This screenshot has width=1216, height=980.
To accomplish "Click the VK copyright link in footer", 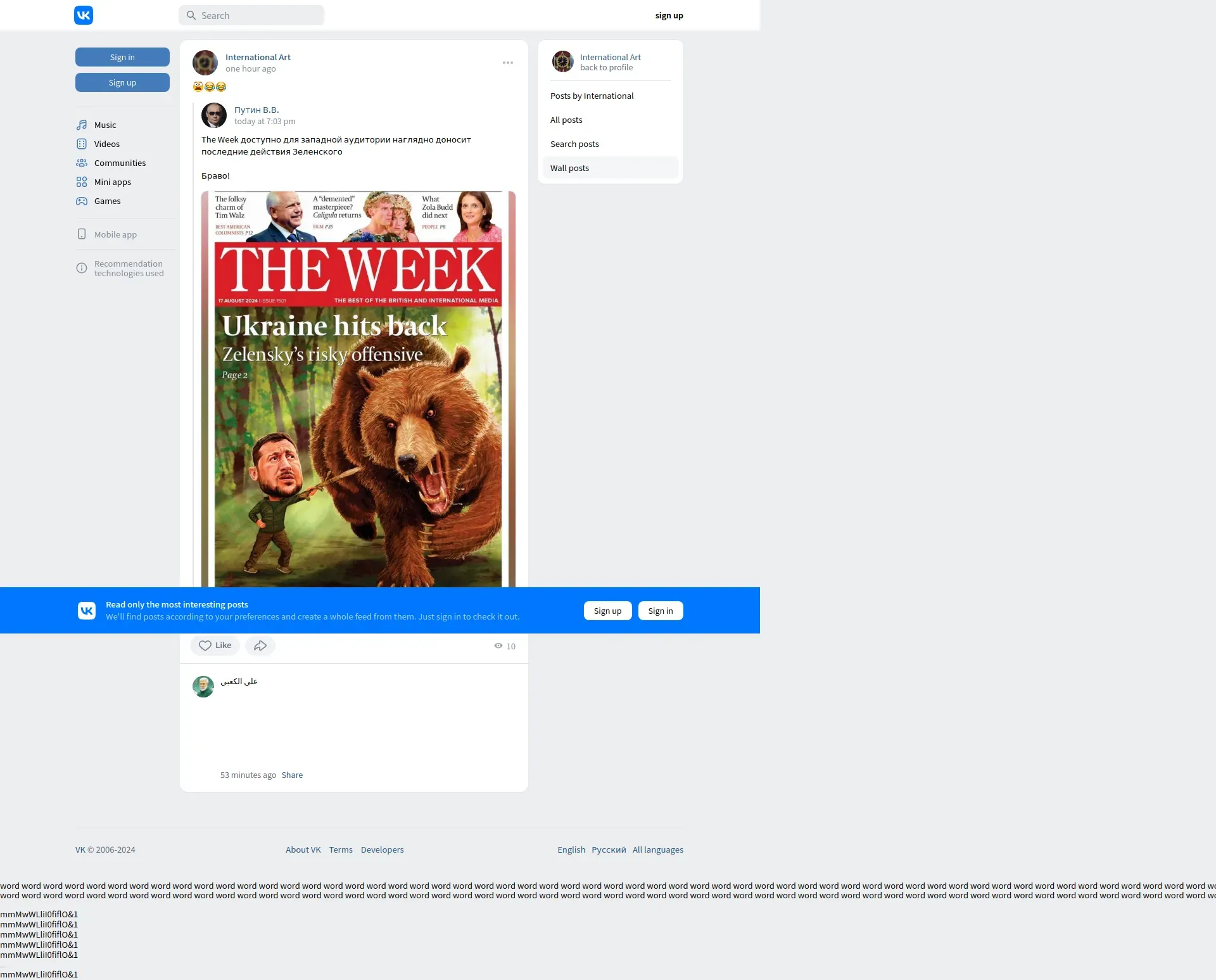I will [x=80, y=850].
